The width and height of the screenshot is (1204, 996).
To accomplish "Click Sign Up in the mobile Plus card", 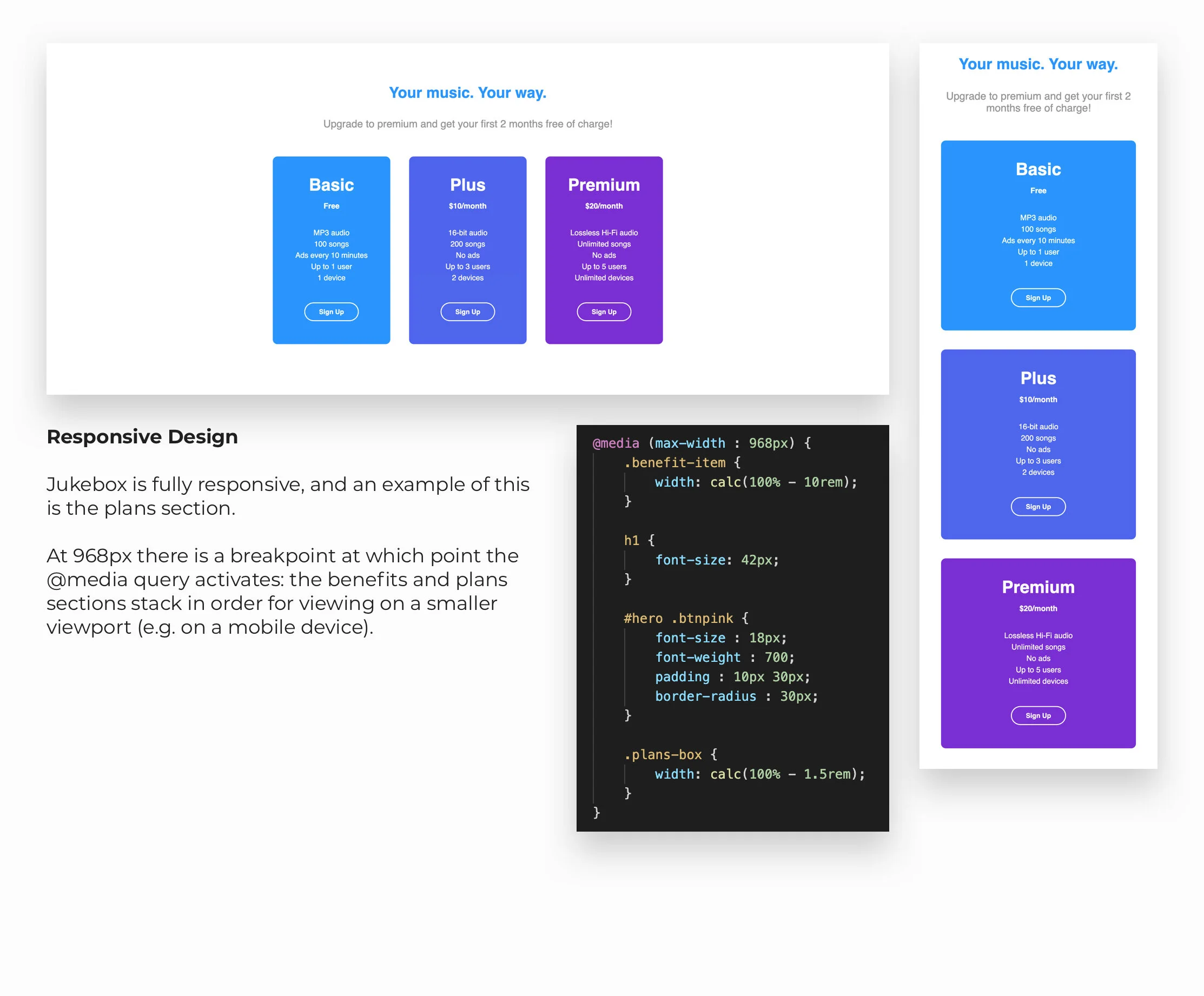I will tap(1038, 506).
